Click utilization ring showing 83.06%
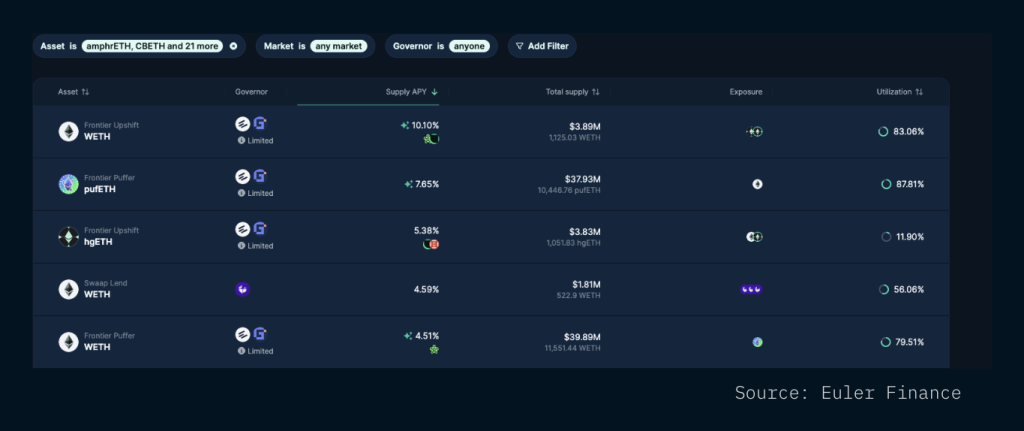Screen dimensions: 1024x431 (x=883, y=132)
